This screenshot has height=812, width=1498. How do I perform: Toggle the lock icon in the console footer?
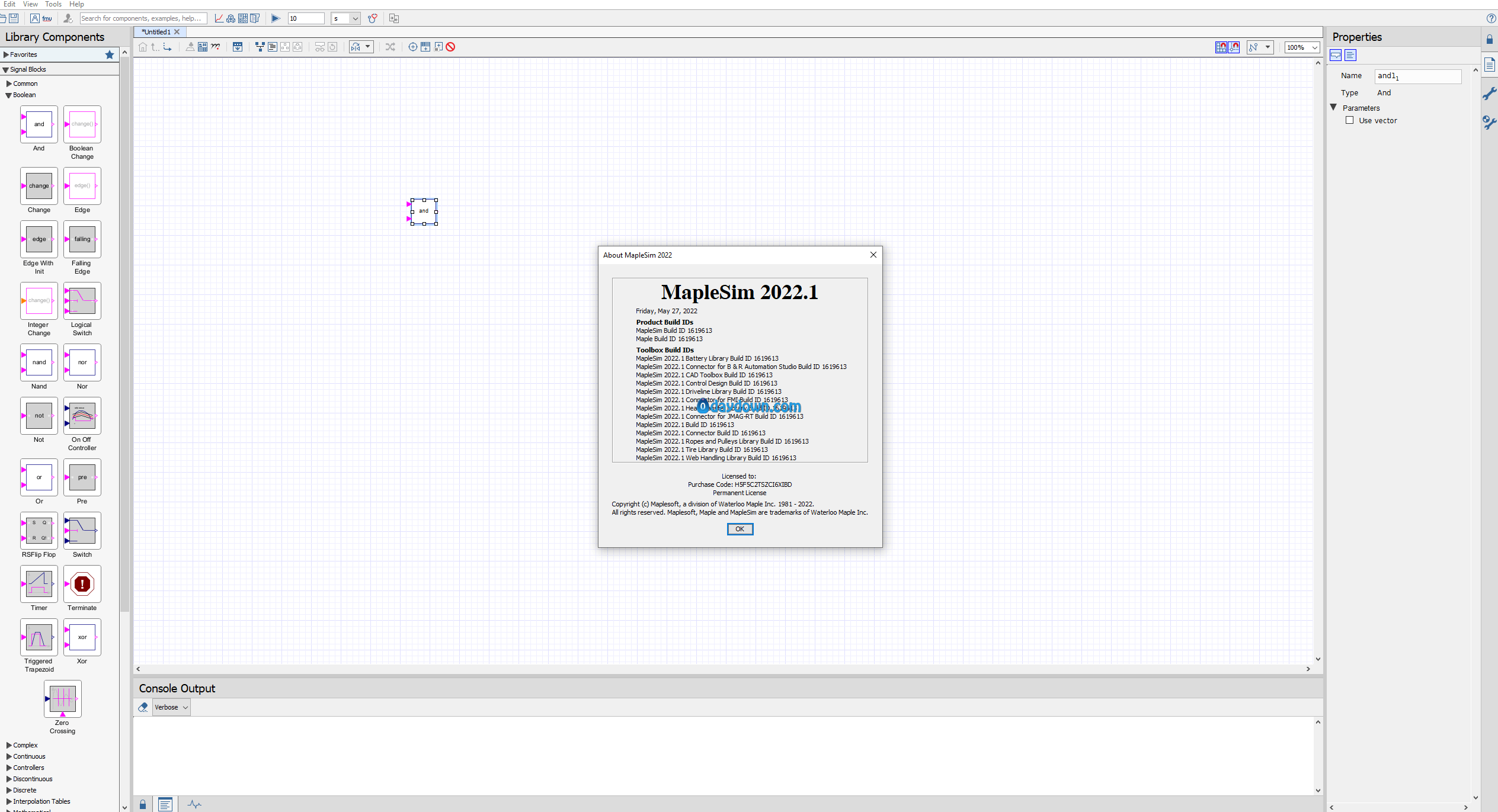pyautogui.click(x=143, y=804)
